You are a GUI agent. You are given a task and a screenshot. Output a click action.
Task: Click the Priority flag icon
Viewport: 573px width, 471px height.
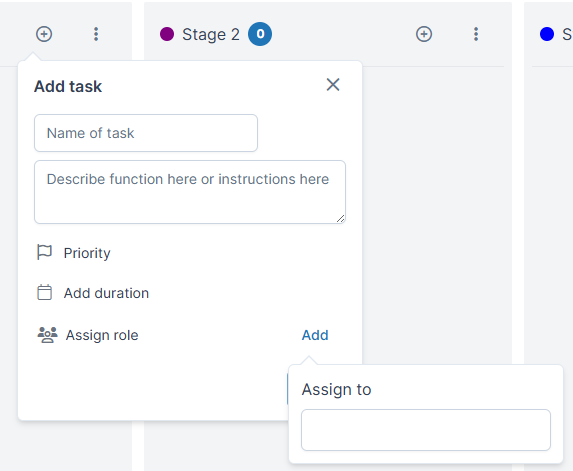tap(45, 252)
